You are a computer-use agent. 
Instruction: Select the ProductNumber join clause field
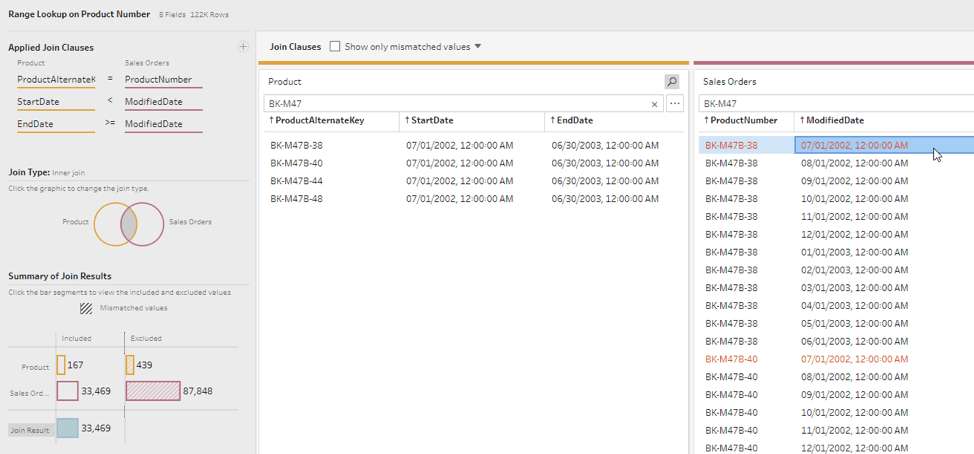click(162, 79)
